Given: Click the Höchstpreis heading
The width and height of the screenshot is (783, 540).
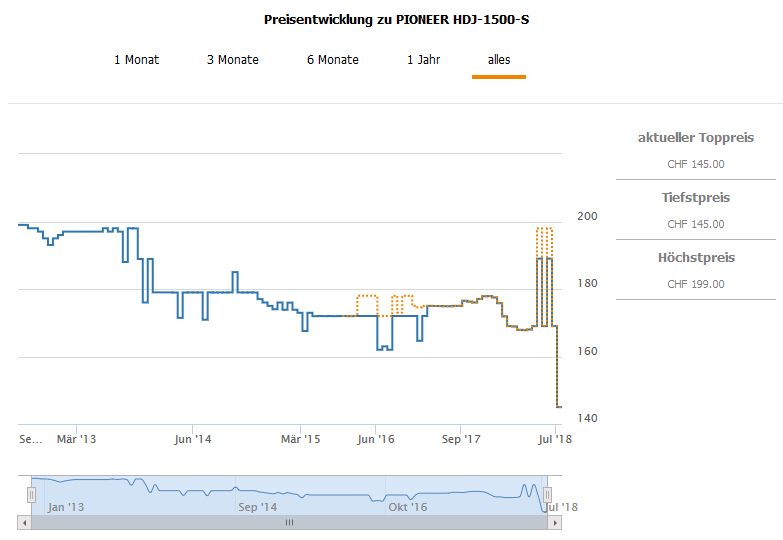Looking at the screenshot, I should click(695, 258).
